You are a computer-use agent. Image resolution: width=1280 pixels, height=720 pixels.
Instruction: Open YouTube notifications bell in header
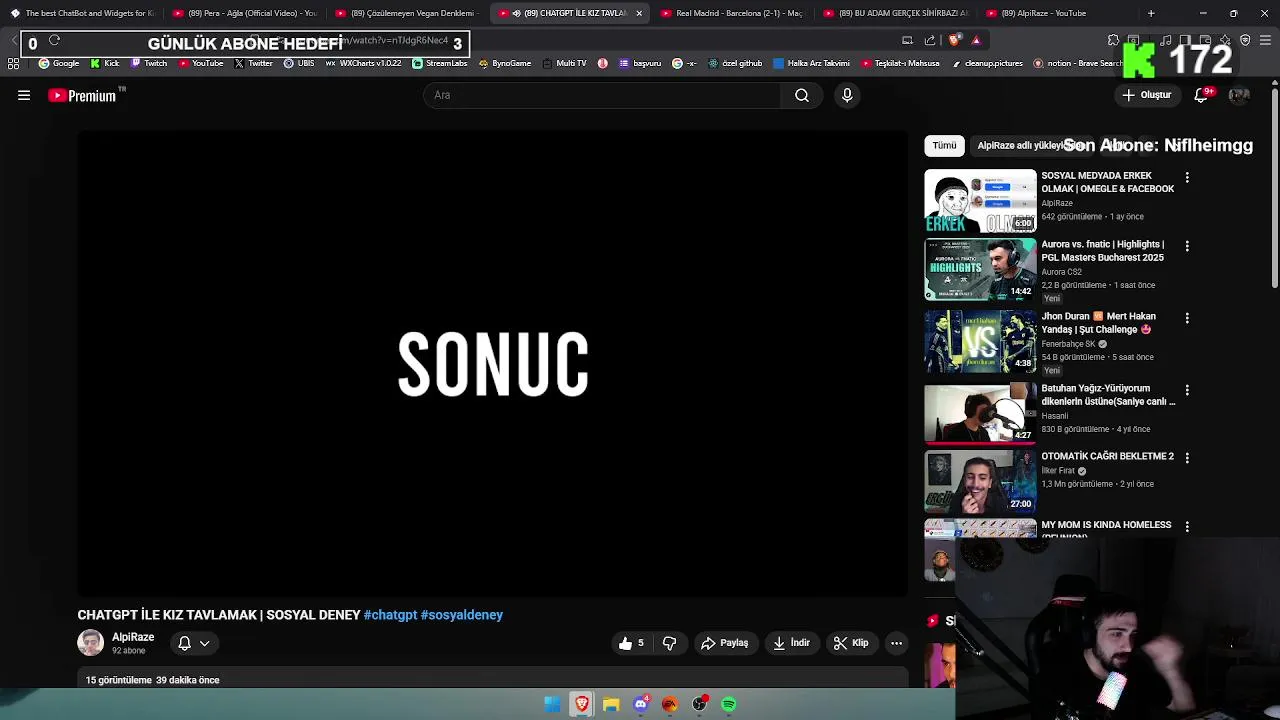point(1201,95)
